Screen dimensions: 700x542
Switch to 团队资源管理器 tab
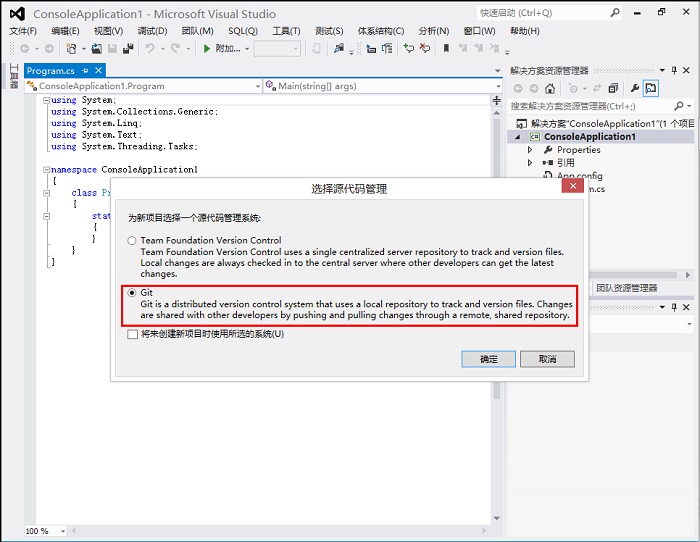click(x=627, y=288)
